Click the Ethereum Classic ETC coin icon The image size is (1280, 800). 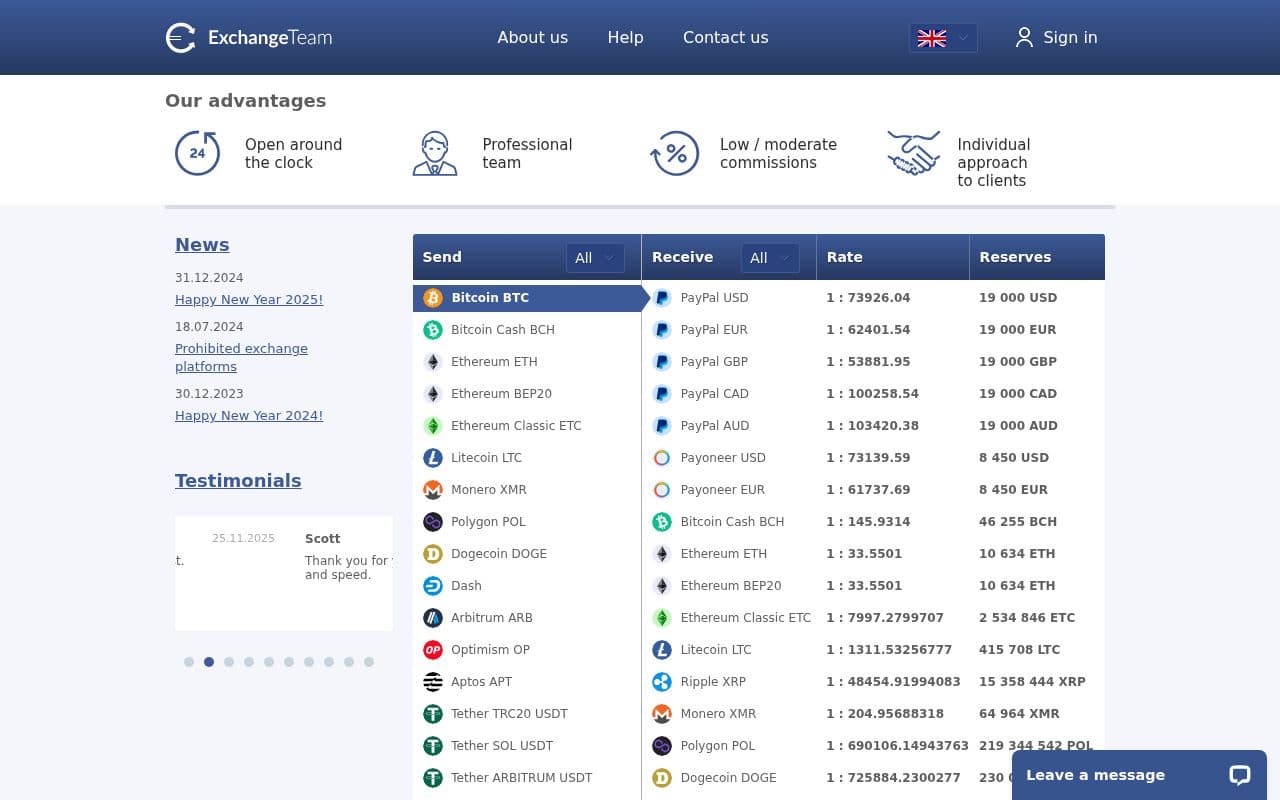433,425
